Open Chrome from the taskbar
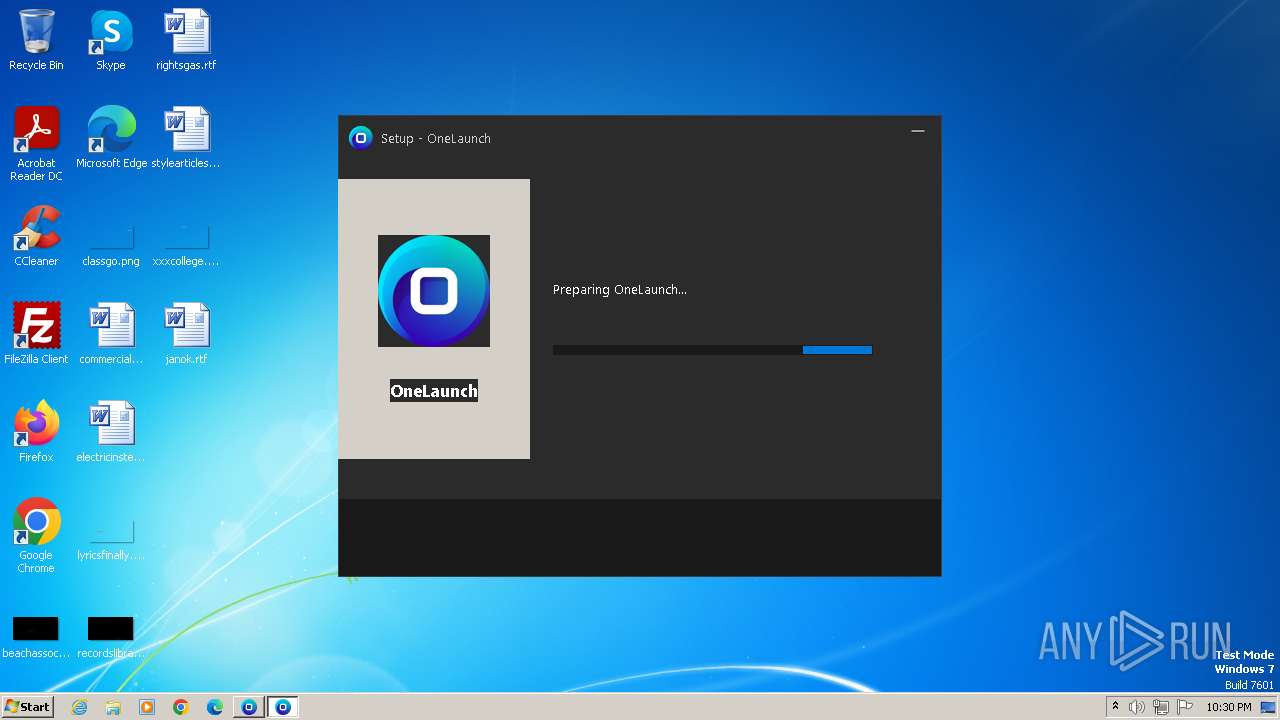Viewport: 1280px width, 720px height. (181, 707)
